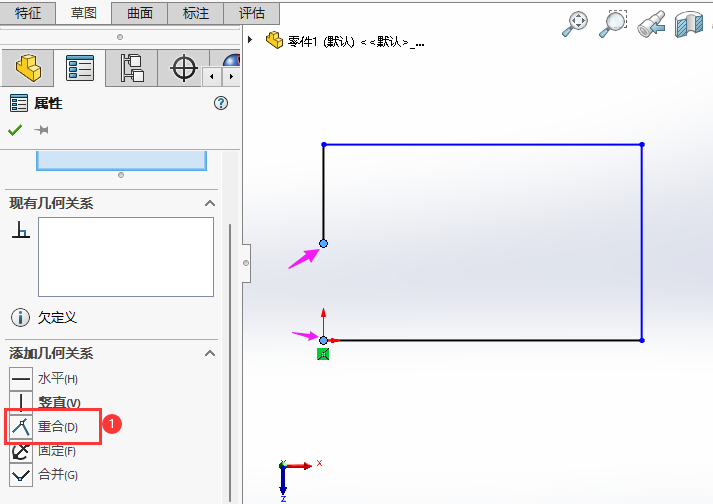Collapse the 添加几何关系 section

210,353
